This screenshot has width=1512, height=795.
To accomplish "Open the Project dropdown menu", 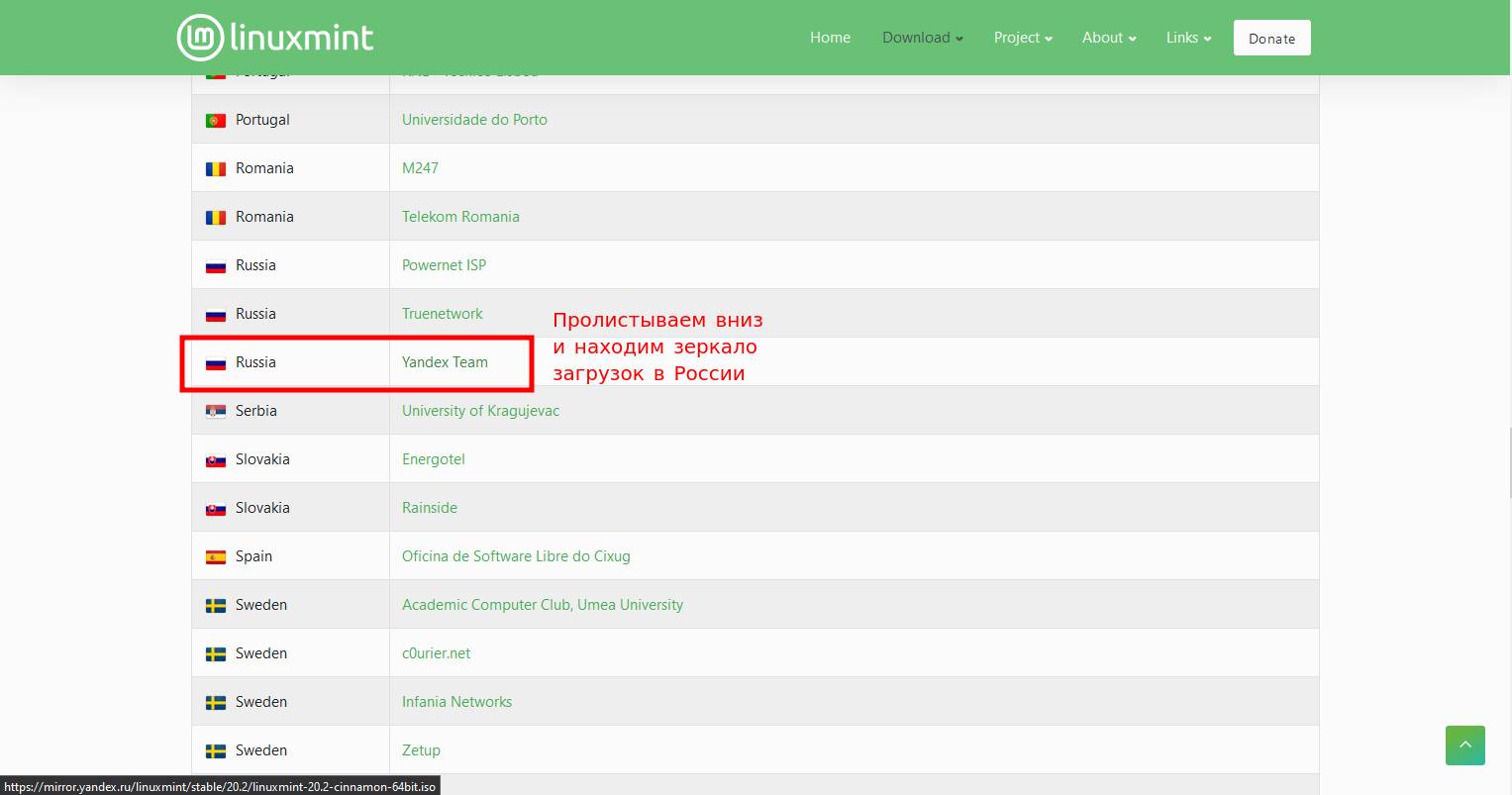I will (1022, 38).
